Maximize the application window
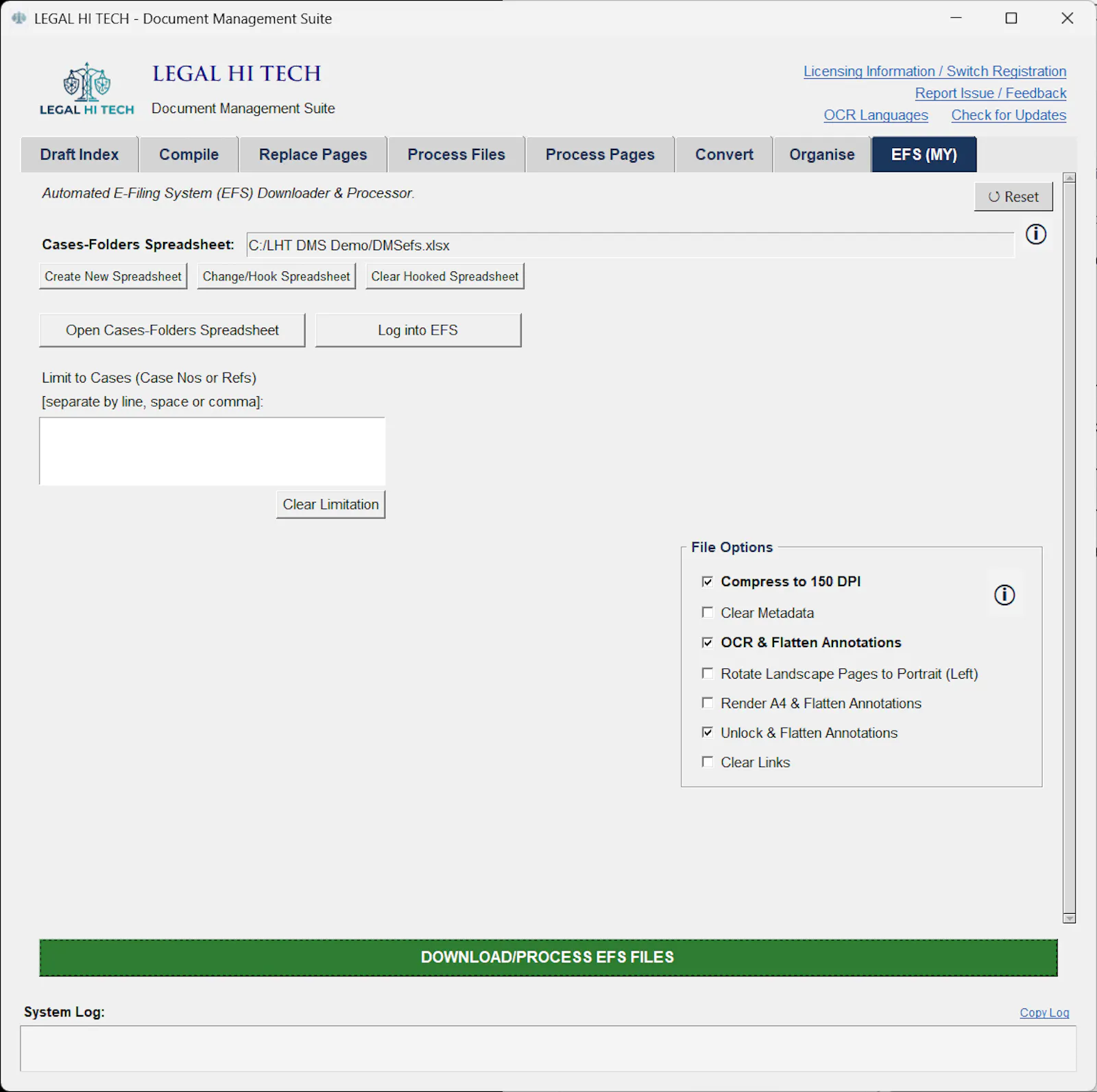Viewport: 1097px width, 1092px height. pos(1011,19)
